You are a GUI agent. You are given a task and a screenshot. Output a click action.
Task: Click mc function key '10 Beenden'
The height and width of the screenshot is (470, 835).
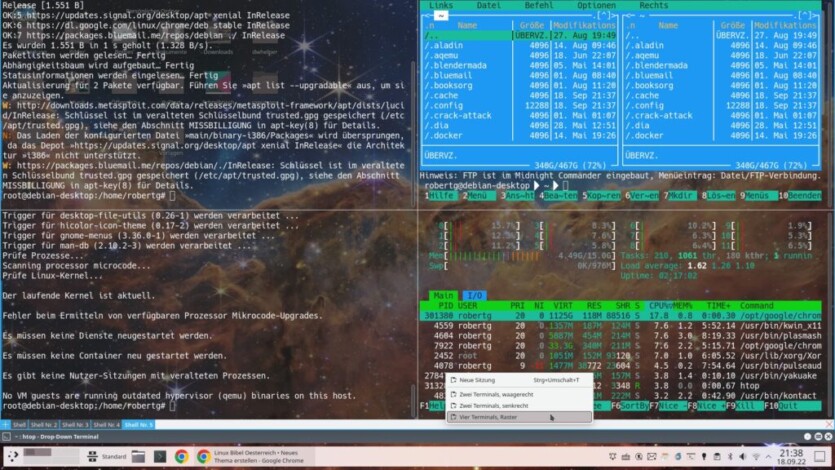pos(800,195)
